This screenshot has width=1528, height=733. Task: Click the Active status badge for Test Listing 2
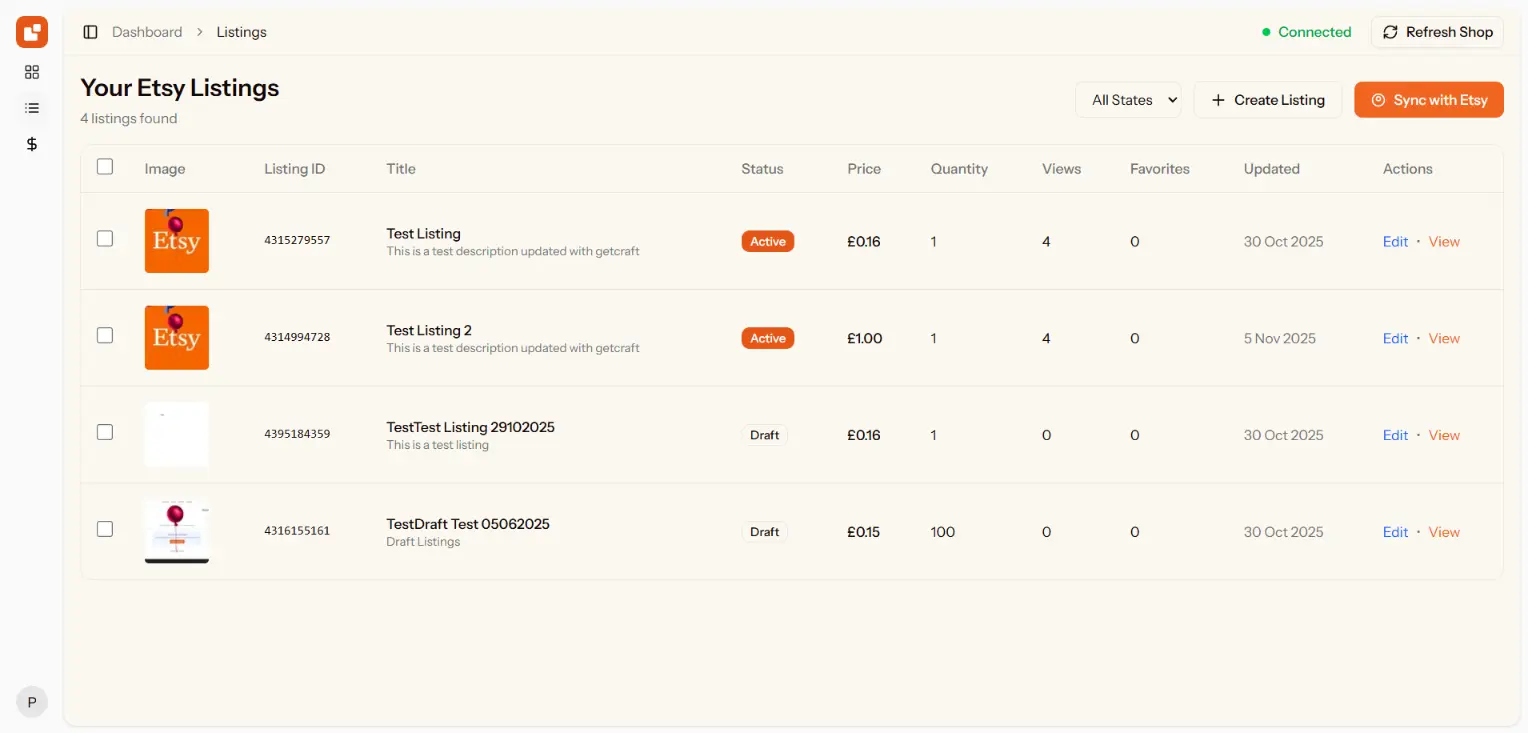click(x=767, y=339)
